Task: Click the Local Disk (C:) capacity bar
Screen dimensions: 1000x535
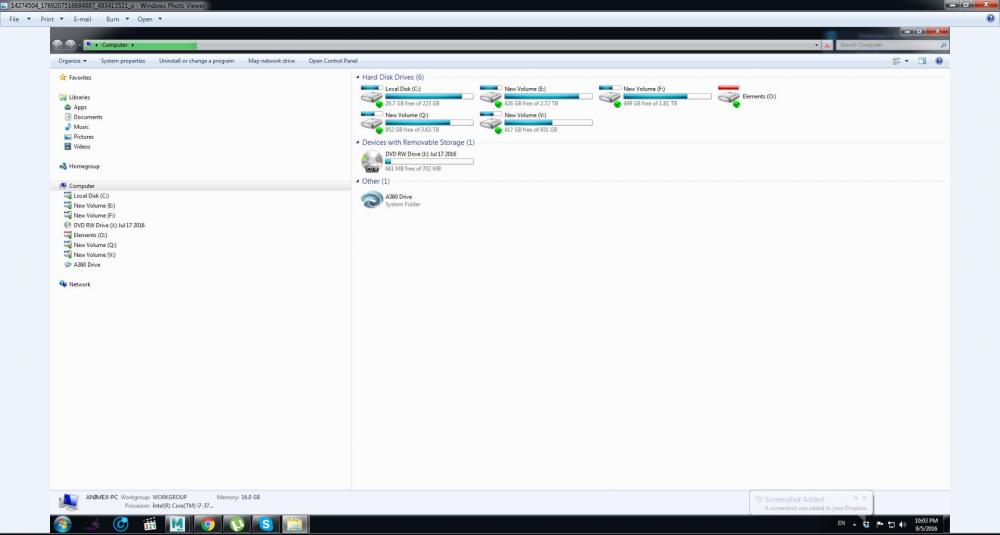Action: (x=429, y=96)
